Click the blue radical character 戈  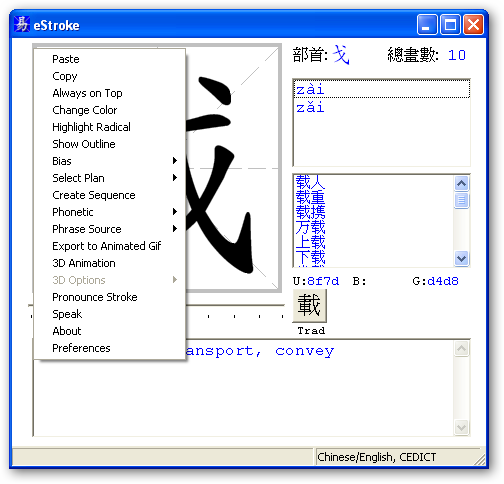coord(341,54)
